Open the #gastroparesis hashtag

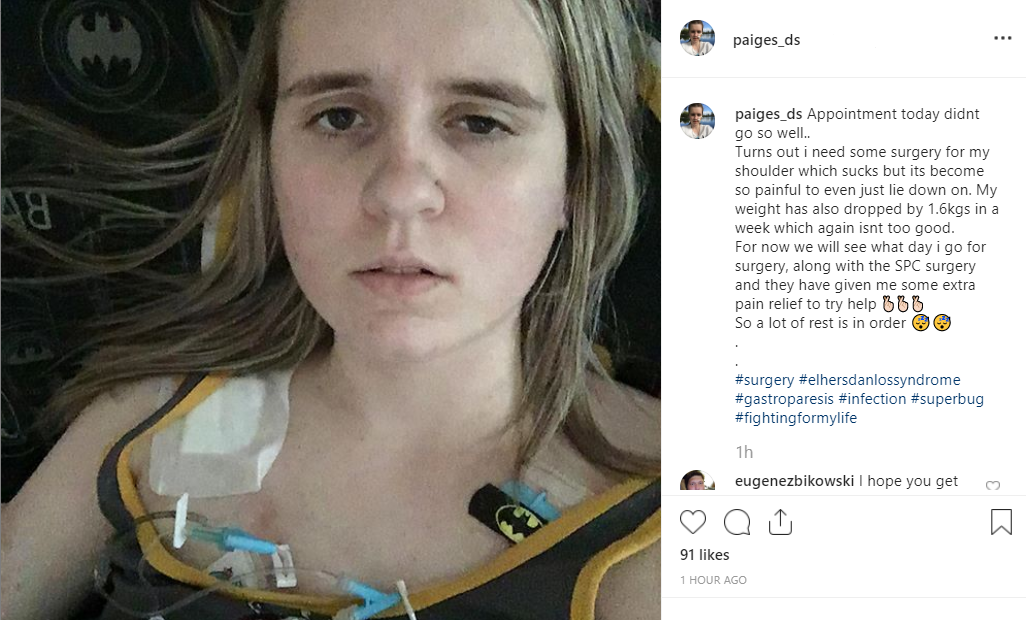[x=784, y=399]
